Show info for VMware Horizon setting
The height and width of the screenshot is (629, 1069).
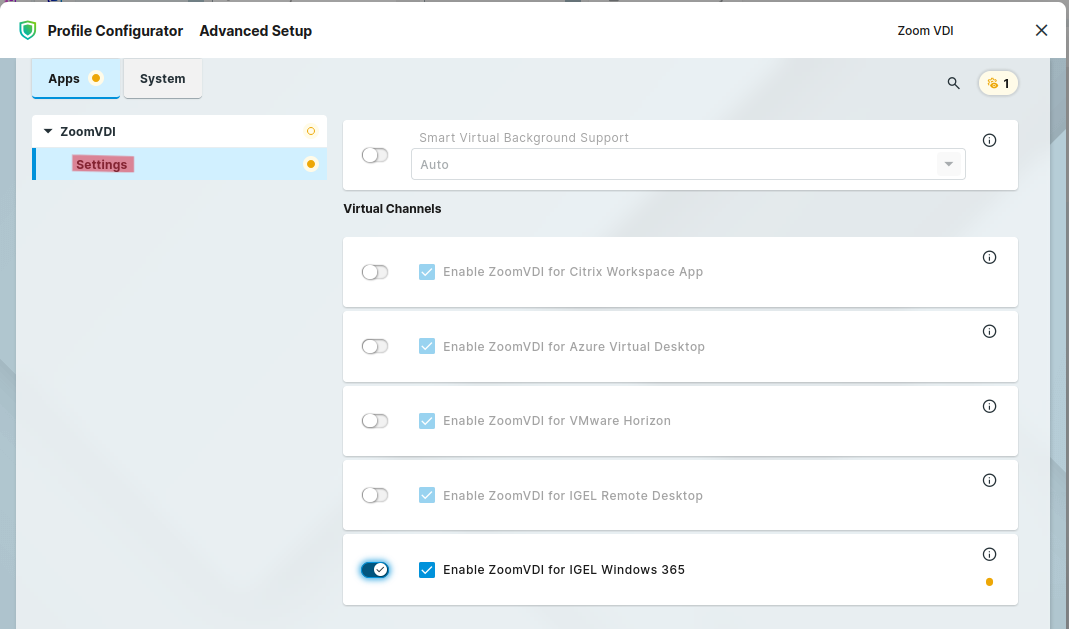pos(989,406)
